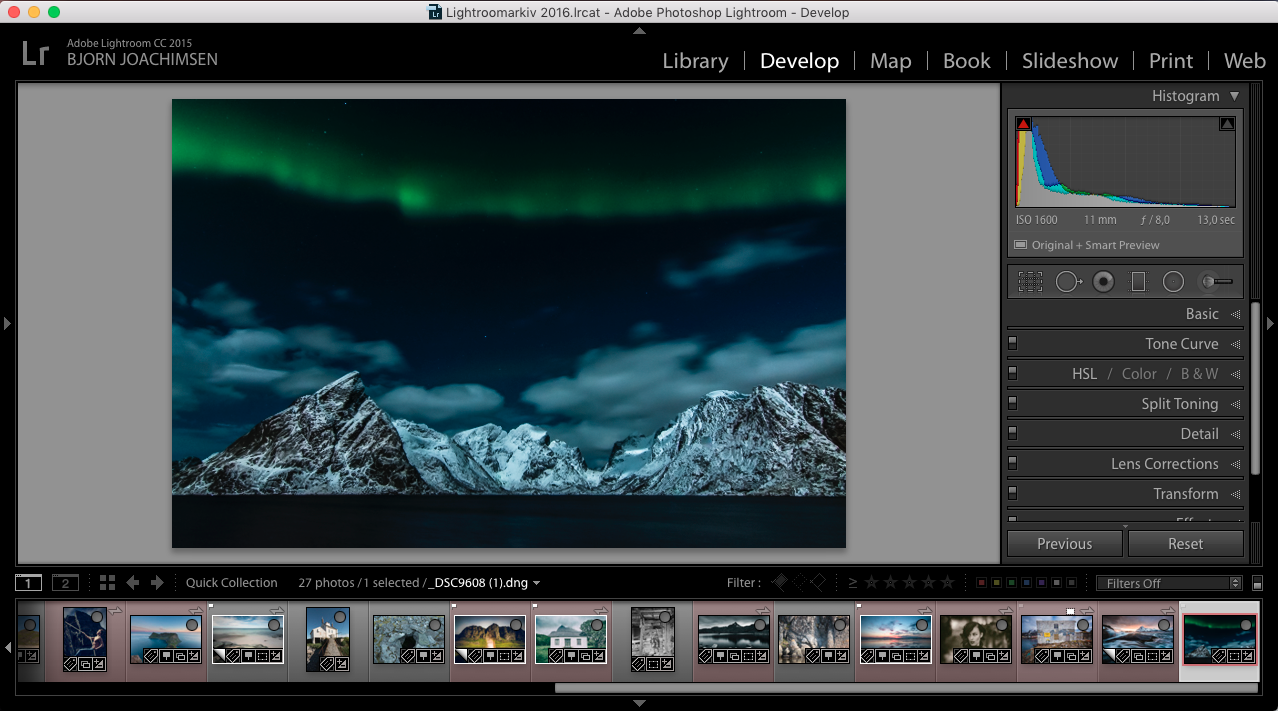
Task: Open Grid view from filmstrip toolbar
Action: point(107,583)
